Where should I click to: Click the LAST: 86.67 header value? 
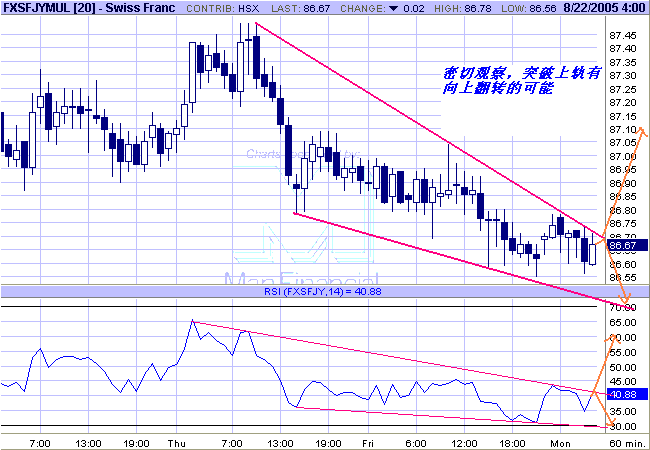click(x=301, y=8)
